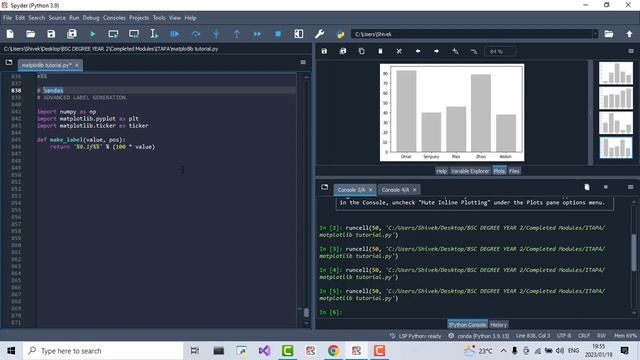Viewport: 640px width, 360px height.
Task: Create a new file from toolbar
Action: (10, 34)
